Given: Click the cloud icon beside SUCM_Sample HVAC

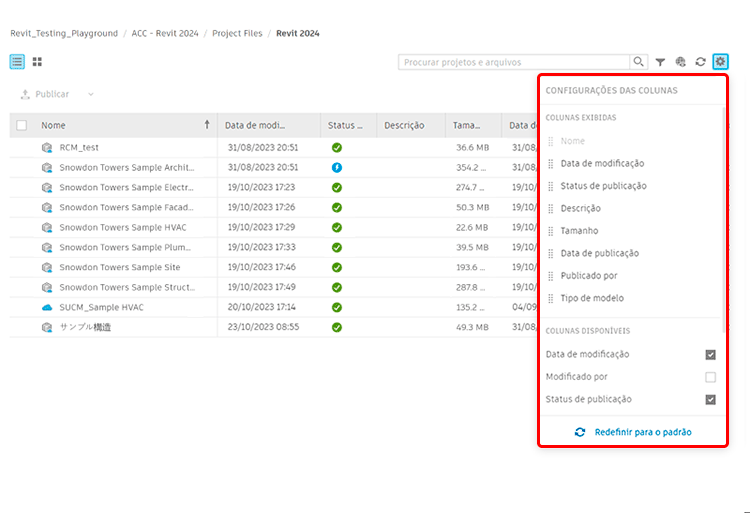Looking at the screenshot, I should click(46, 307).
